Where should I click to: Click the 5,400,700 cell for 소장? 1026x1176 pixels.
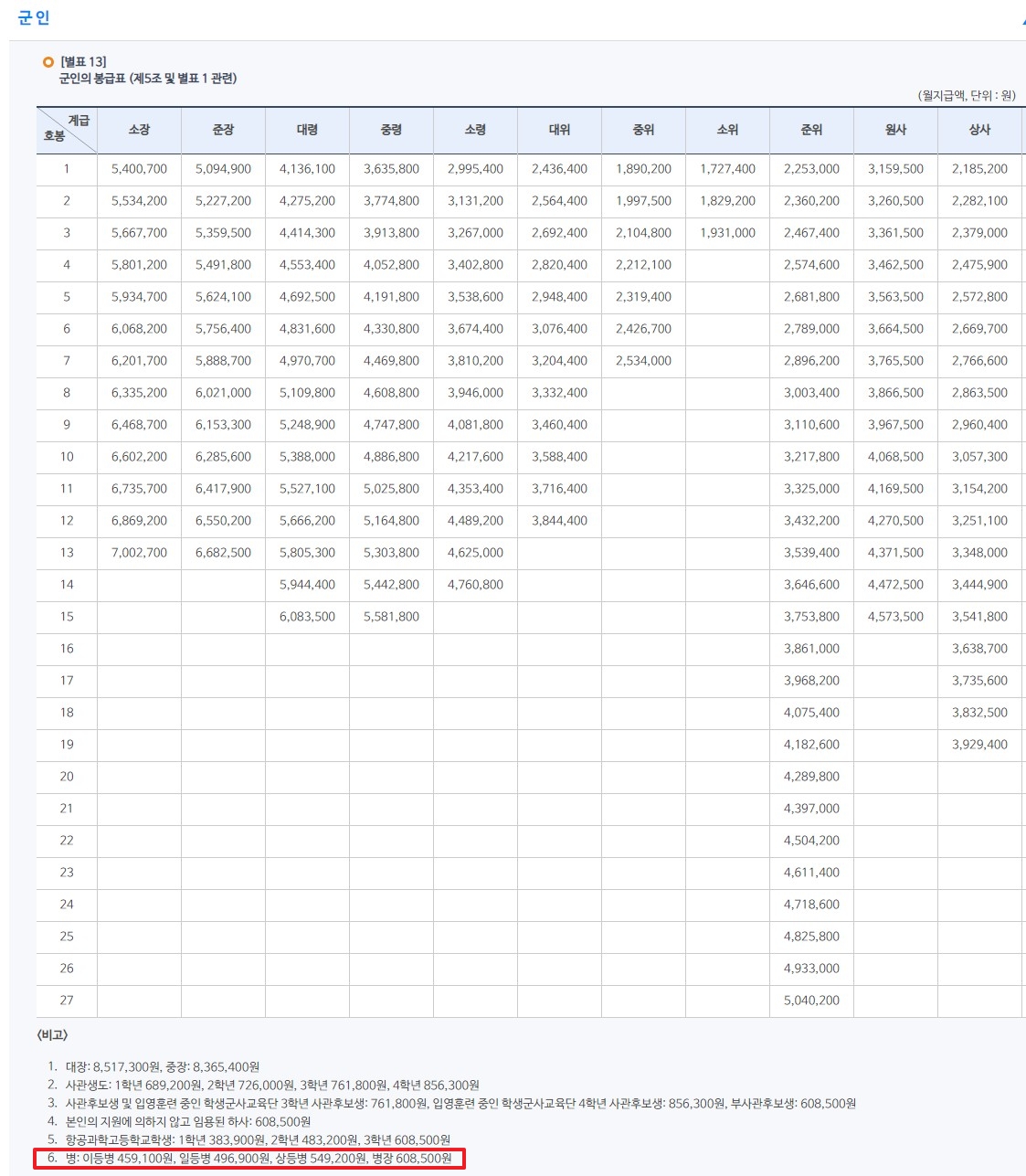click(x=139, y=169)
